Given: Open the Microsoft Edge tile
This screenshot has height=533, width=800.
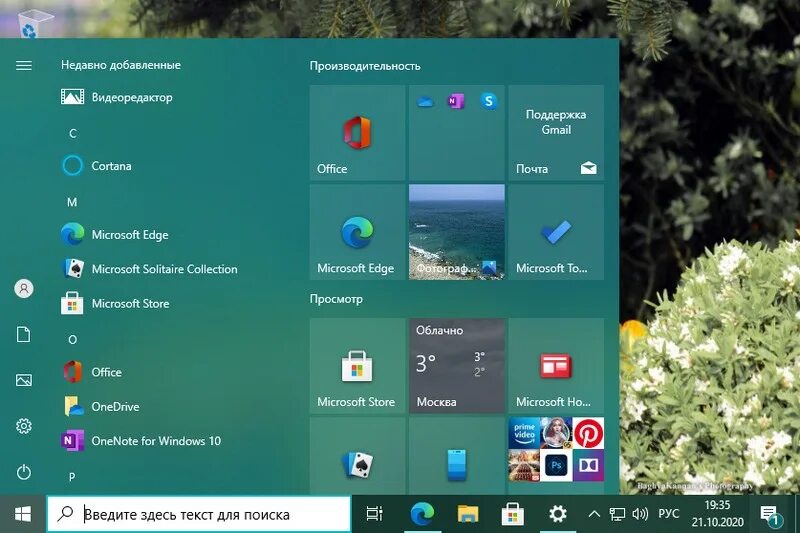Looking at the screenshot, I should pos(357,232).
